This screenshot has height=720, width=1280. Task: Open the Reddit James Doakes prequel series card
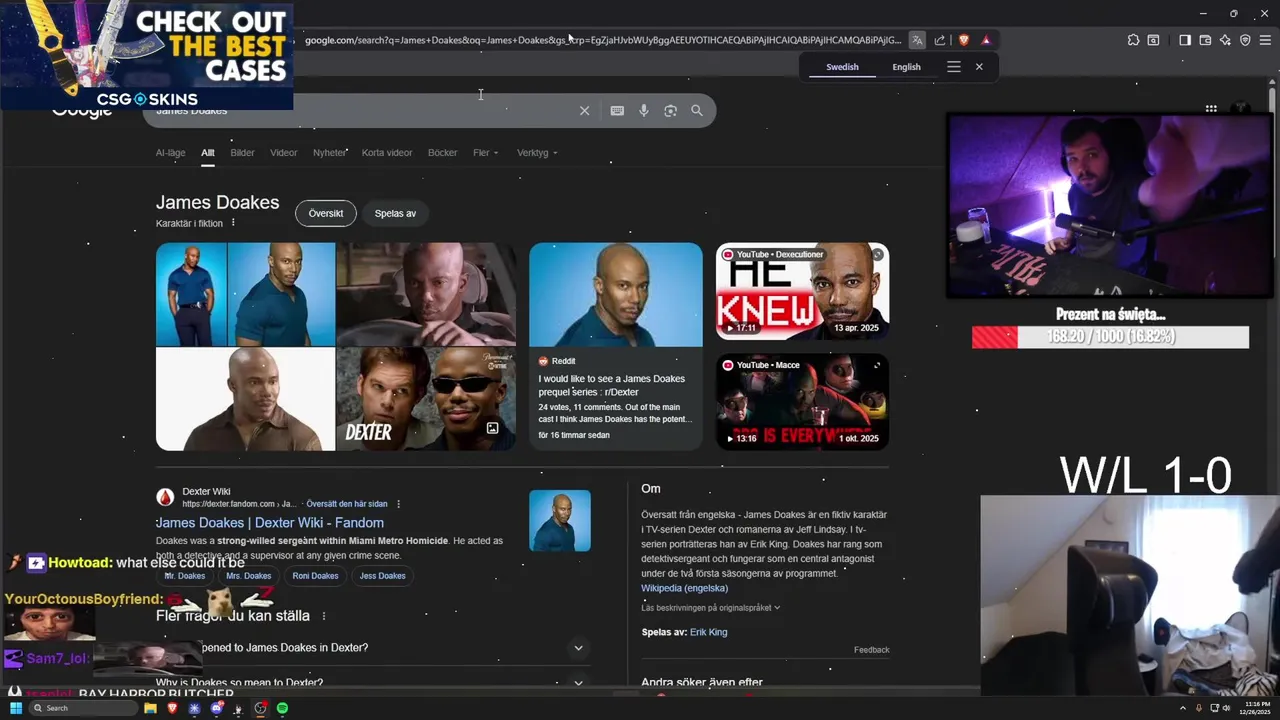616,346
